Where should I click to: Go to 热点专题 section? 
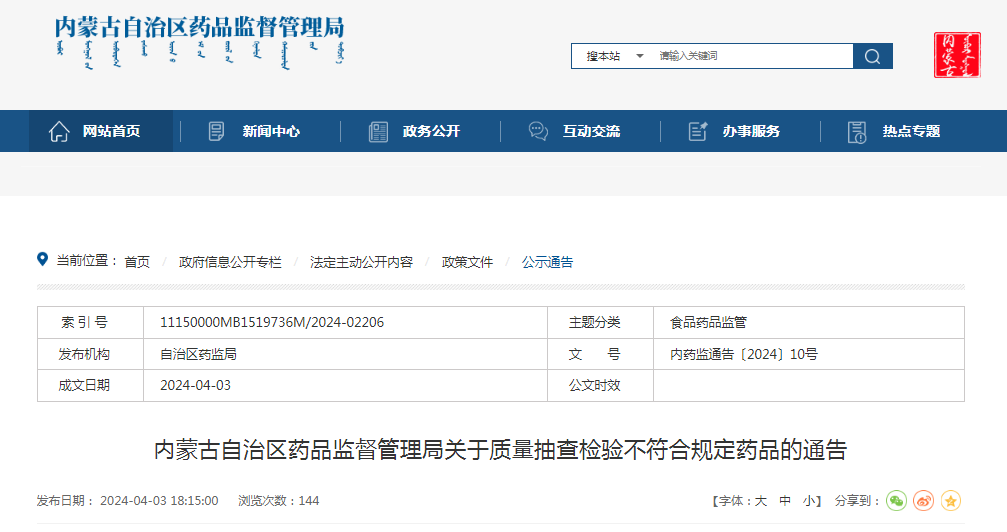pos(911,131)
